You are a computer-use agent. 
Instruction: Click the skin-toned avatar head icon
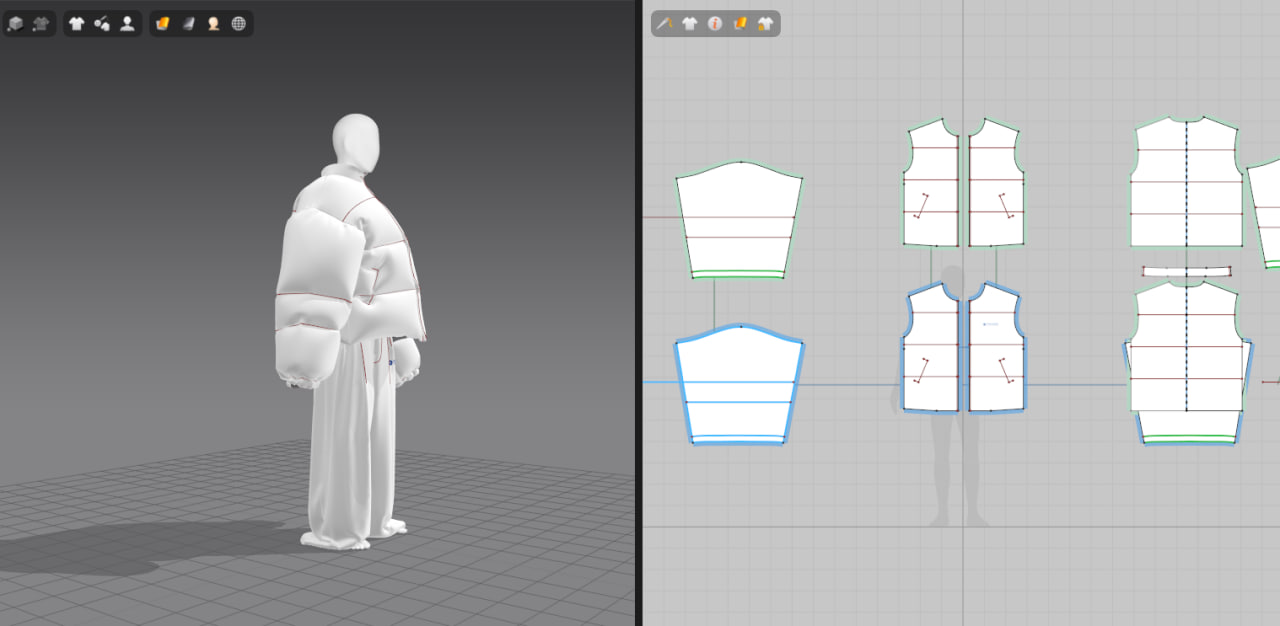(x=213, y=24)
